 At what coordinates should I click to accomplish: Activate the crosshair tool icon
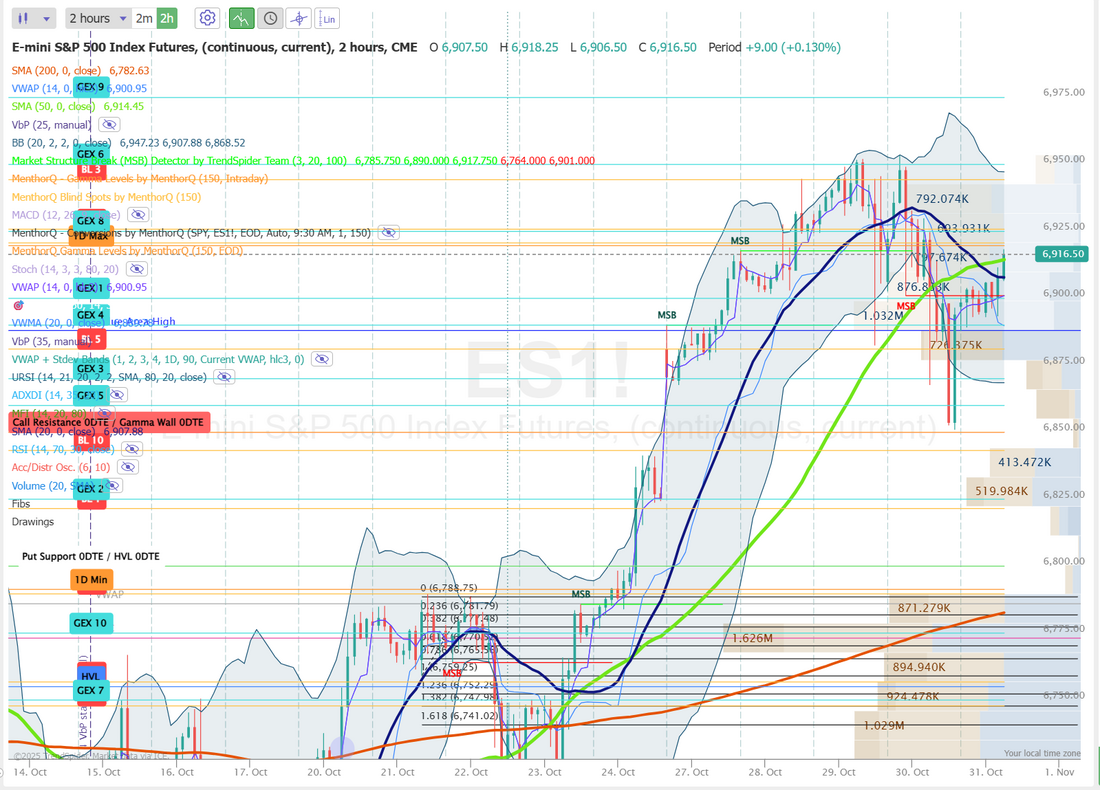click(x=298, y=18)
